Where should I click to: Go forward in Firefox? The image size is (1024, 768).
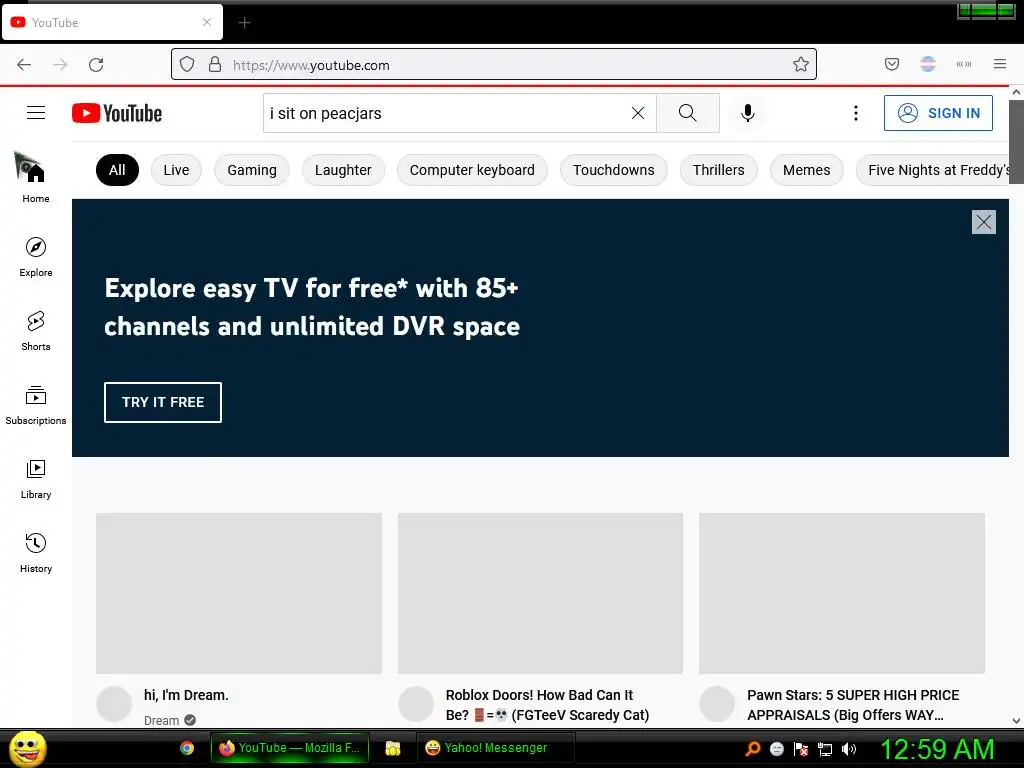(x=60, y=64)
